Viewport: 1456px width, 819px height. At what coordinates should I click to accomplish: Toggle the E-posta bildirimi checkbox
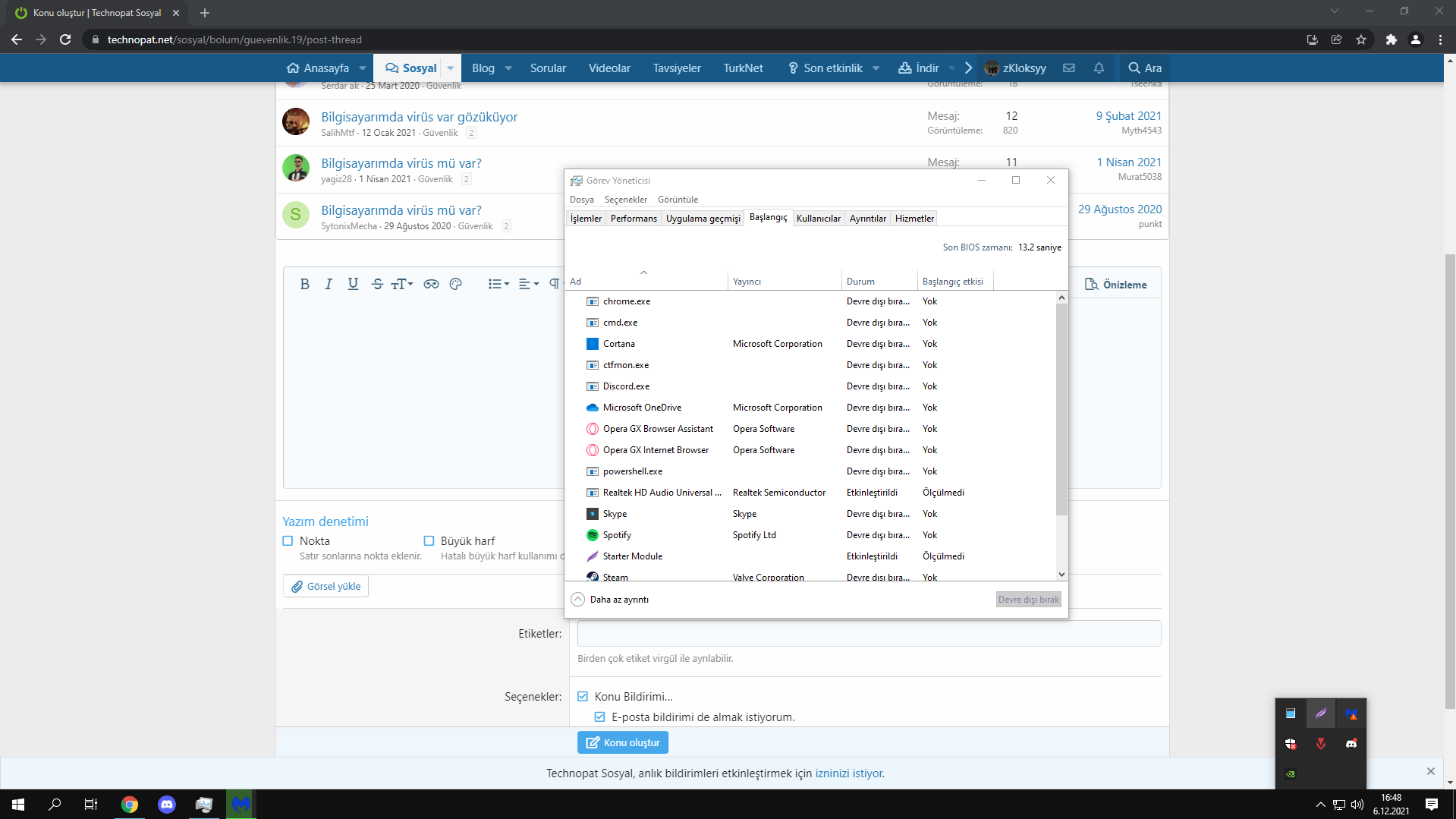click(600, 717)
